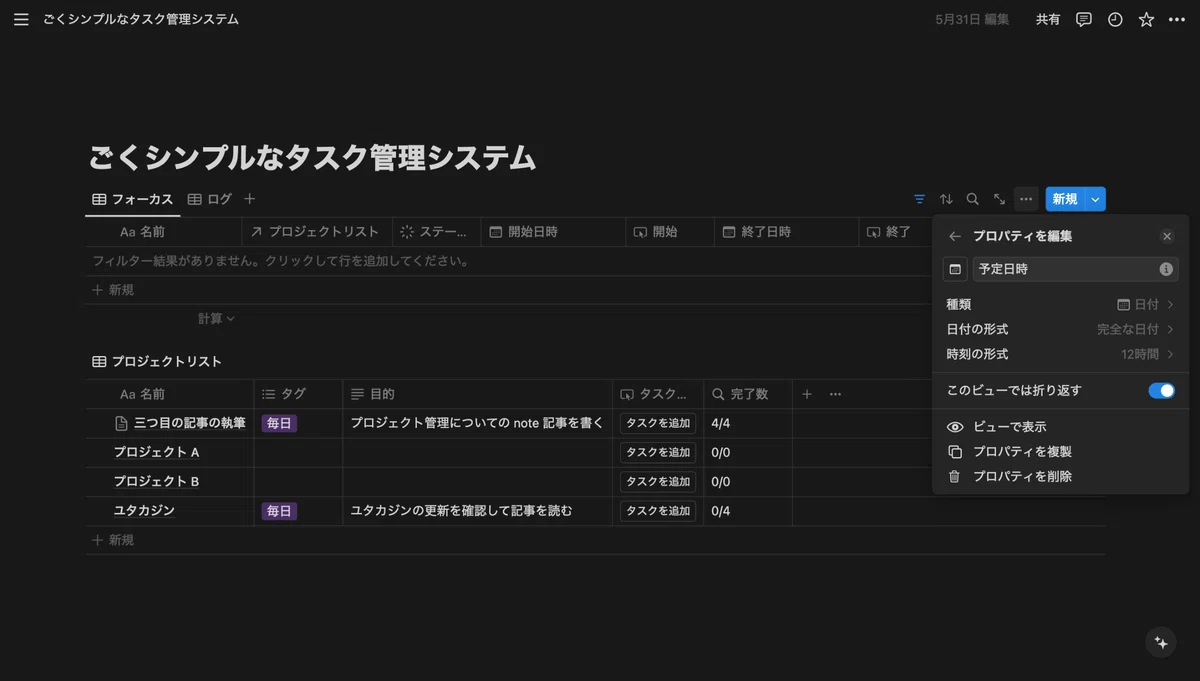This screenshot has height=681, width=1200.
Task: Click タスクを追加 for ユタカジン
Action: [x=658, y=511]
